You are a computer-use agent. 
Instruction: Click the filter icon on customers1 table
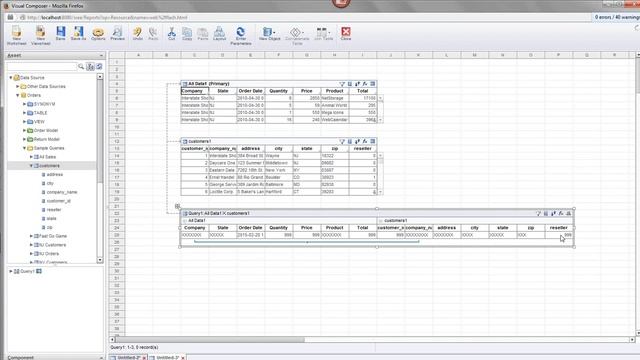[x=342, y=141]
